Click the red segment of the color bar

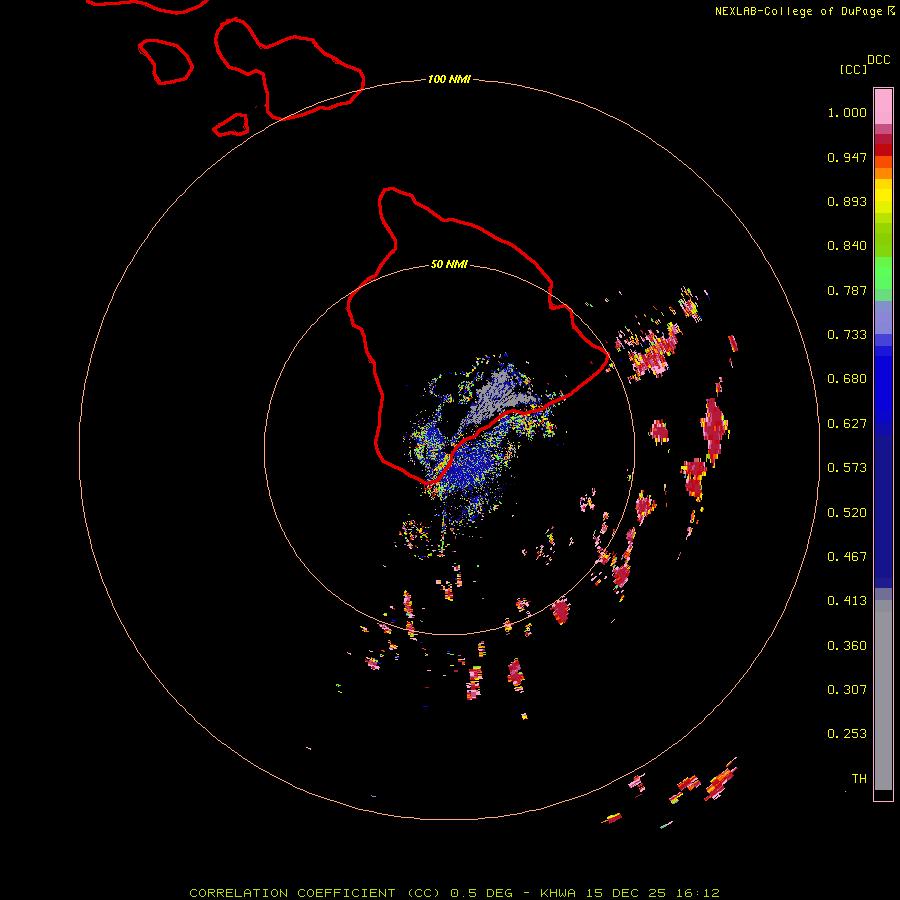click(883, 150)
